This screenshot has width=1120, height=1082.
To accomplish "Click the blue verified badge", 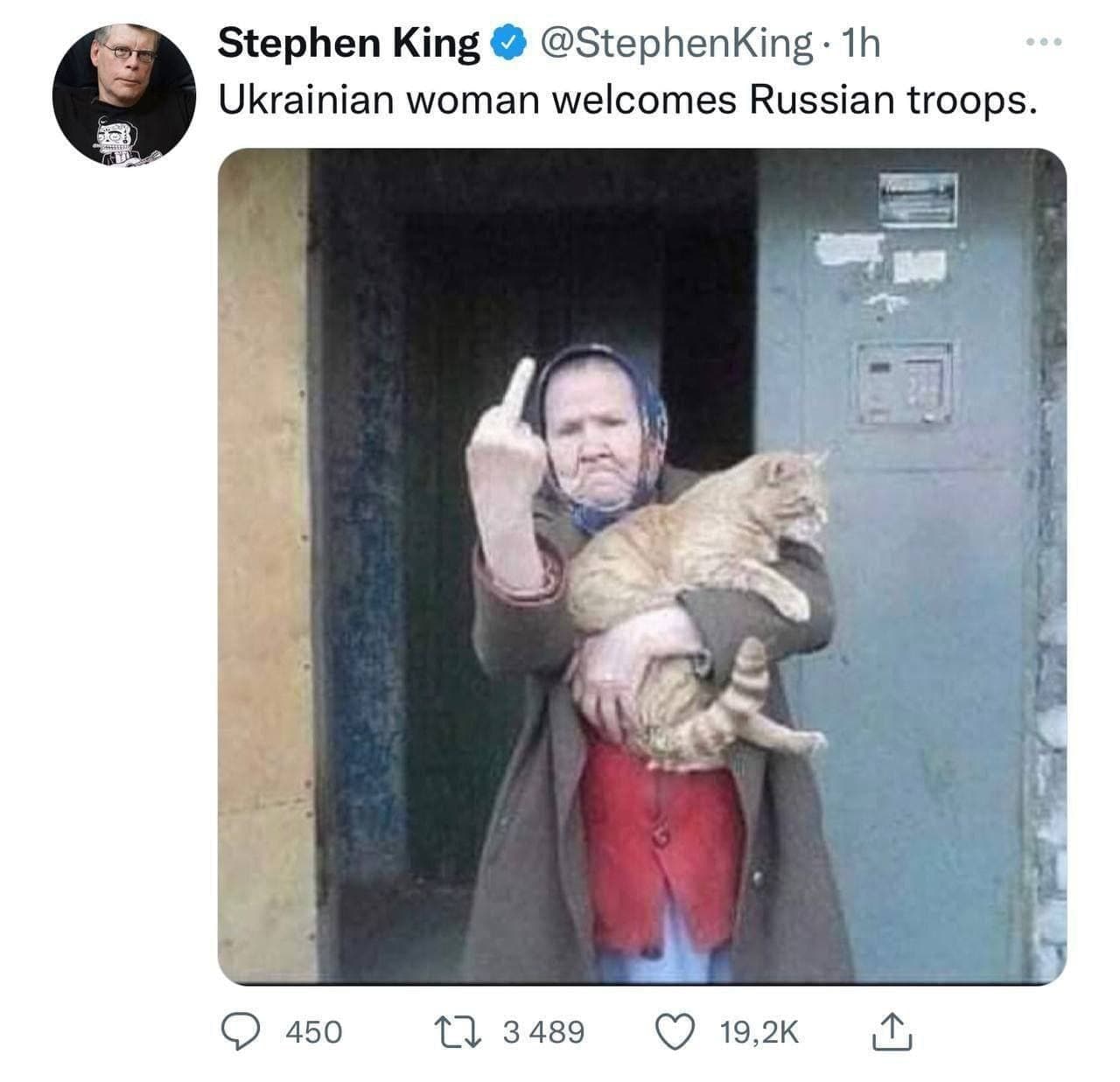I will click(x=509, y=43).
